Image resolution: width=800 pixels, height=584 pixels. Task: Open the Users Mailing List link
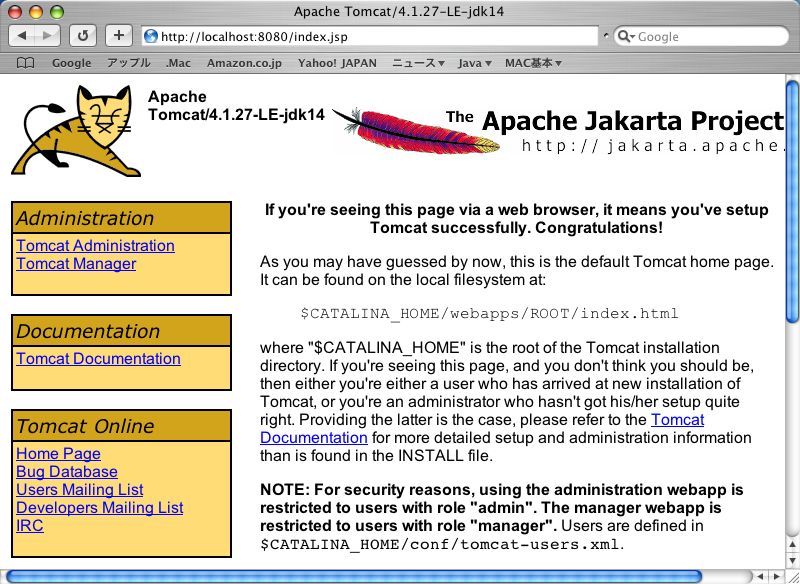click(80, 490)
